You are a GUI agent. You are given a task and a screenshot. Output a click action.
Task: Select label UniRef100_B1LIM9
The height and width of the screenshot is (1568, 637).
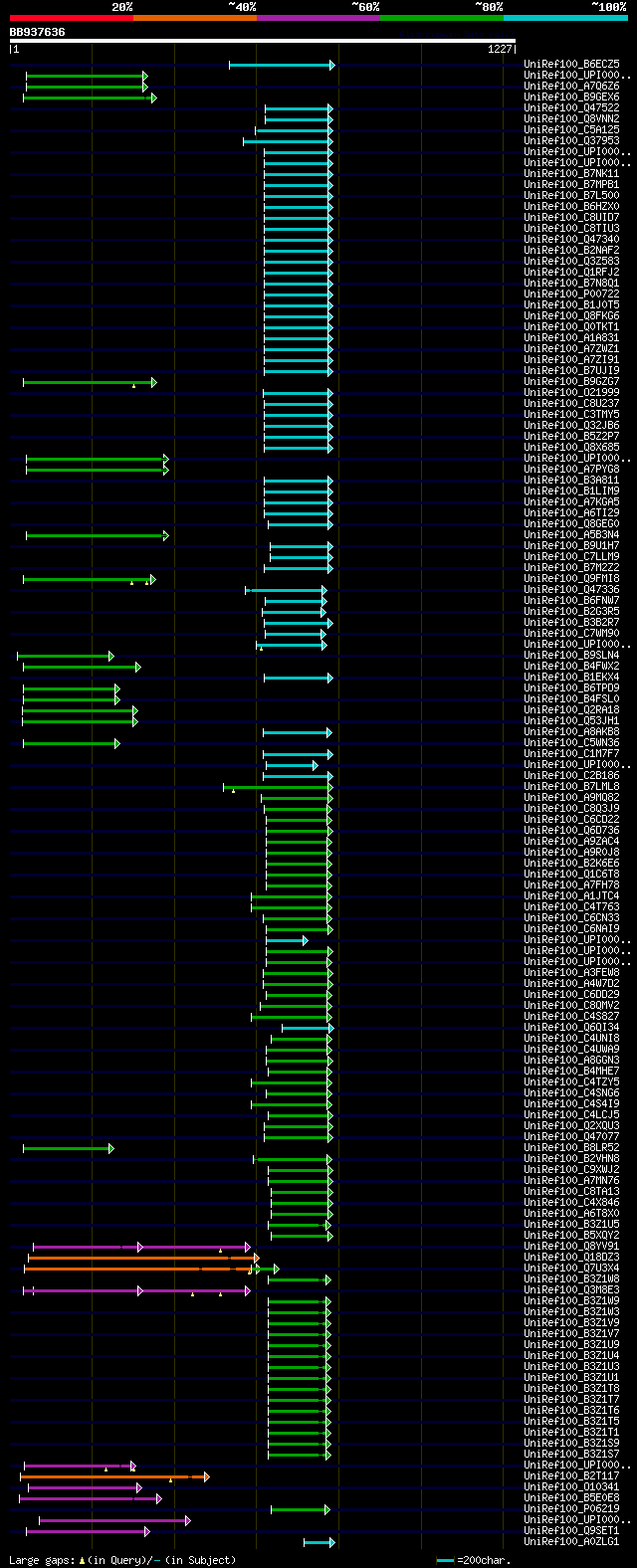coord(571,491)
